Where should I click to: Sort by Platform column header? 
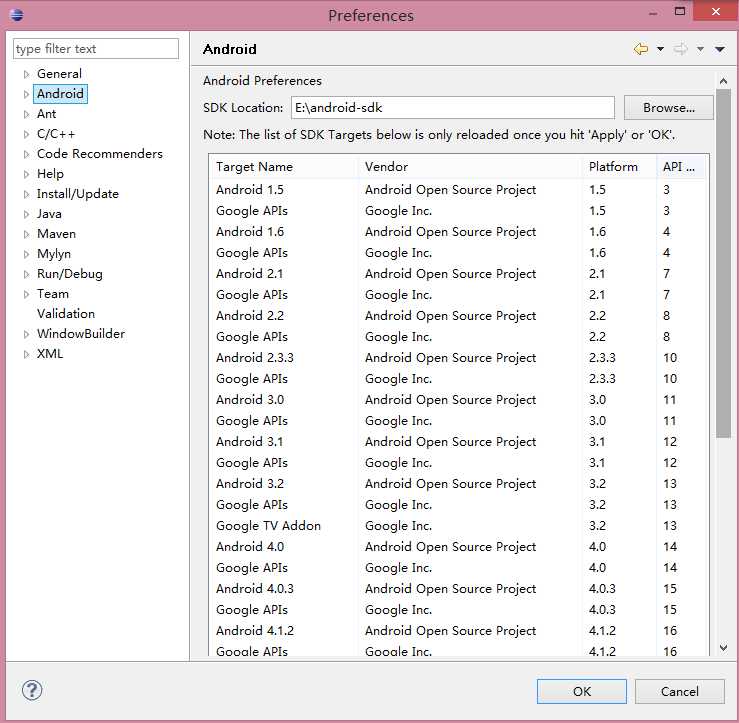coord(619,167)
